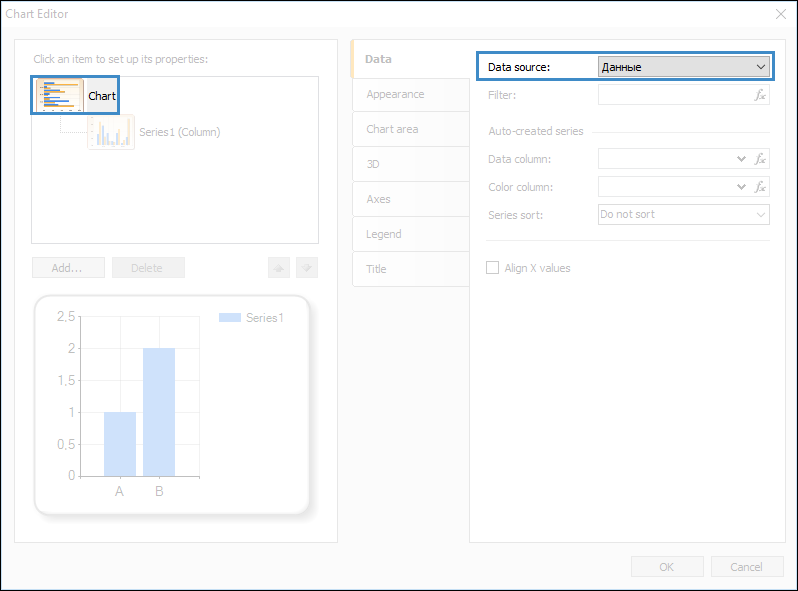
Task: Expand the Data column dropdown arrow
Action: click(741, 159)
